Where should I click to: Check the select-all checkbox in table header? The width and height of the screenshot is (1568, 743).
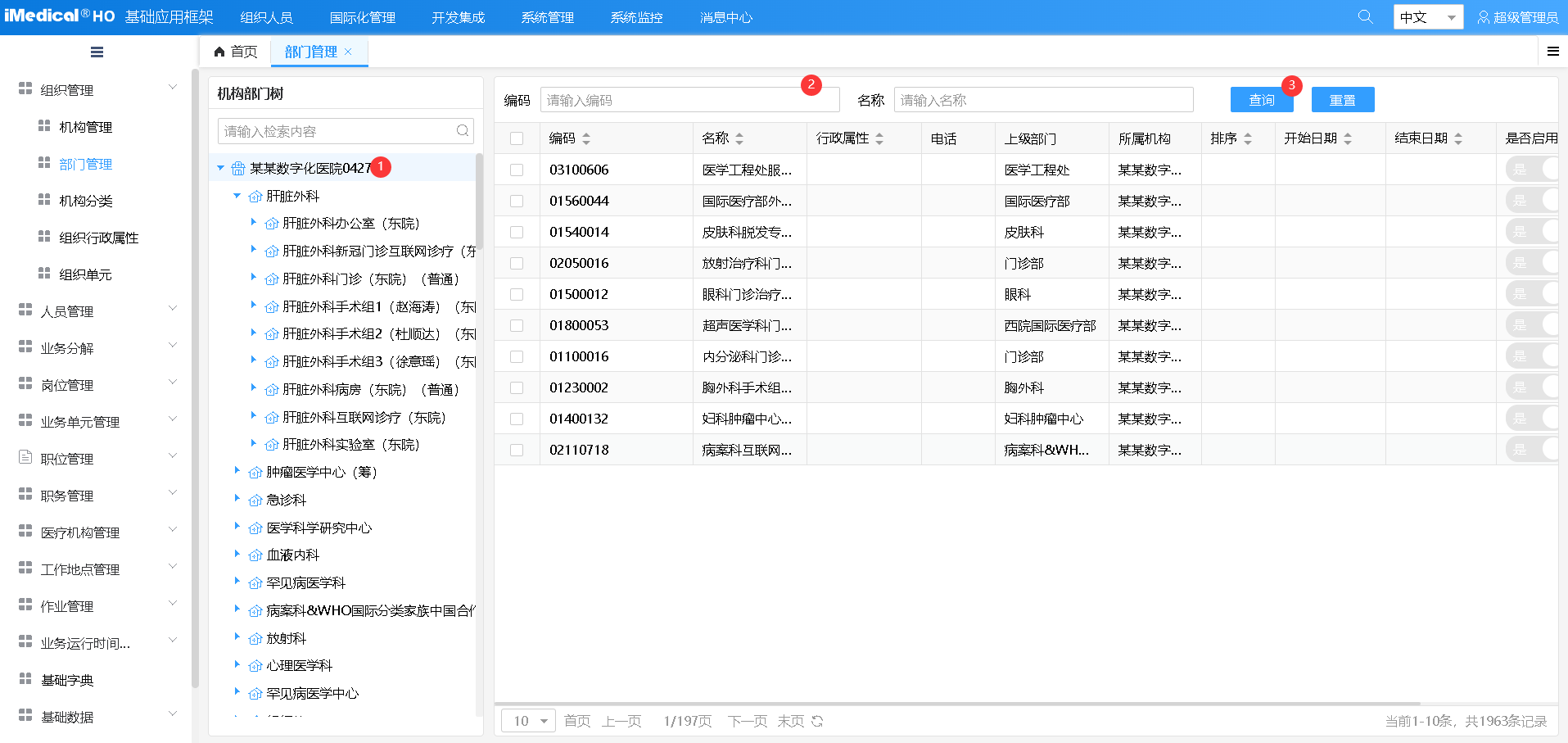[517, 138]
